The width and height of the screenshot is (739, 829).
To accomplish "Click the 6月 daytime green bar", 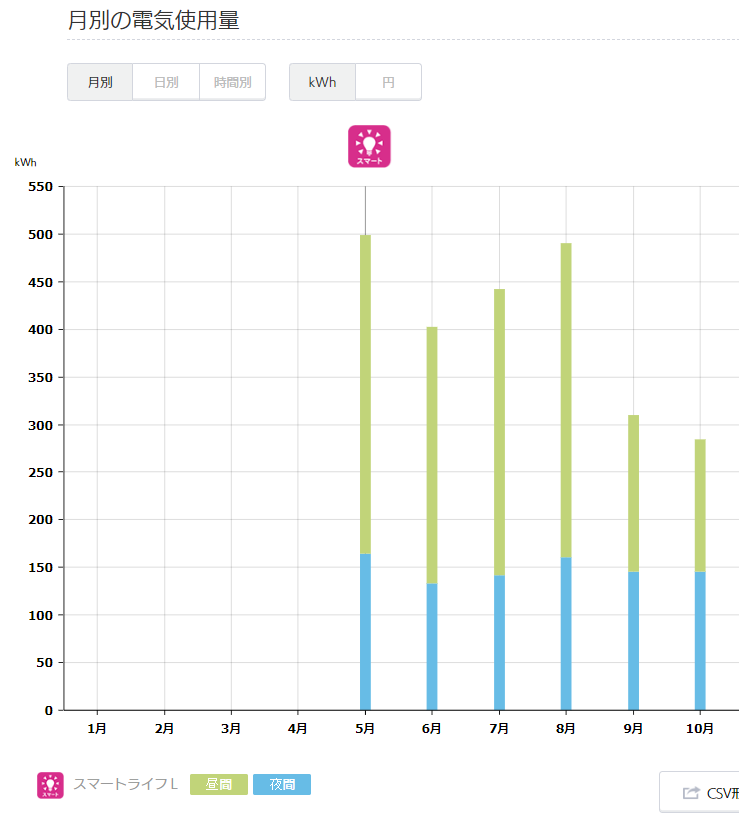I will [432, 455].
